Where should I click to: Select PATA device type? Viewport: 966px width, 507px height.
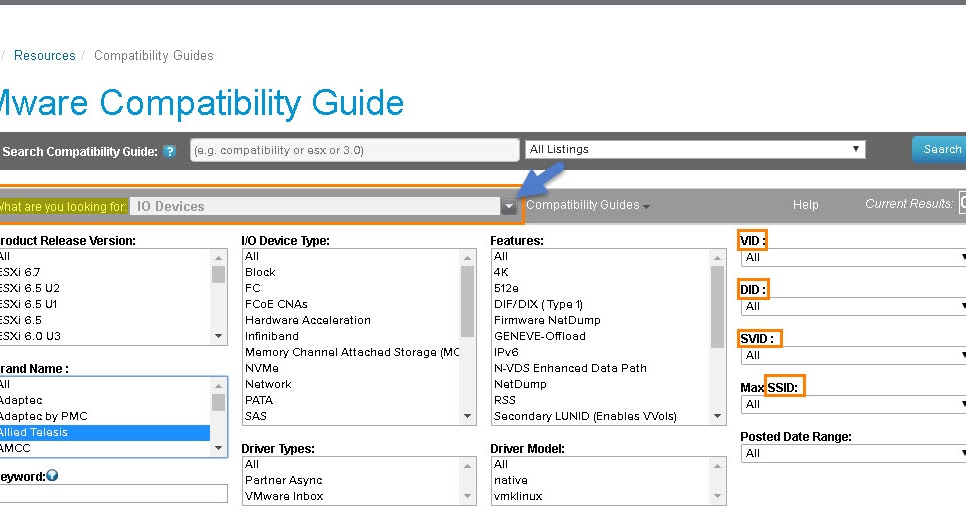click(259, 400)
